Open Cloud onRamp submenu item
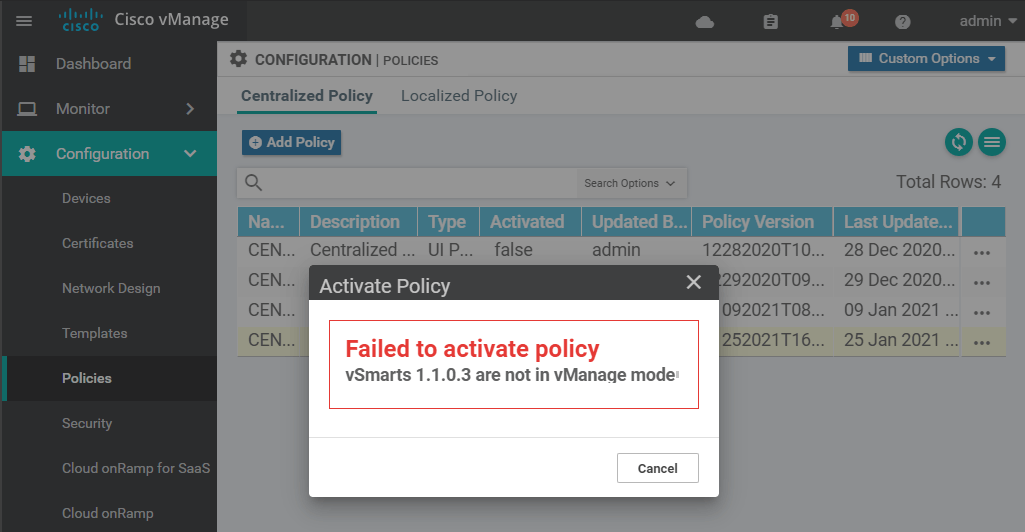Image resolution: width=1025 pixels, height=532 pixels. 108,513
